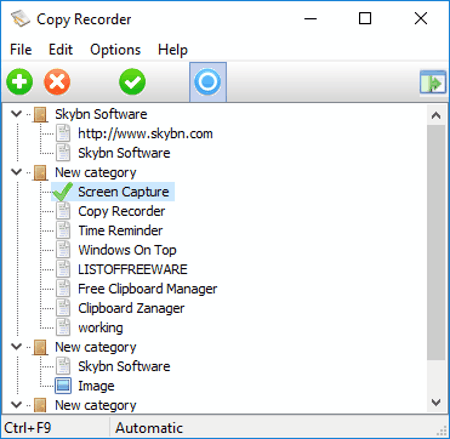
Task: Click the document icon beside Clipboard Zanager
Action: pyautogui.click(x=63, y=308)
